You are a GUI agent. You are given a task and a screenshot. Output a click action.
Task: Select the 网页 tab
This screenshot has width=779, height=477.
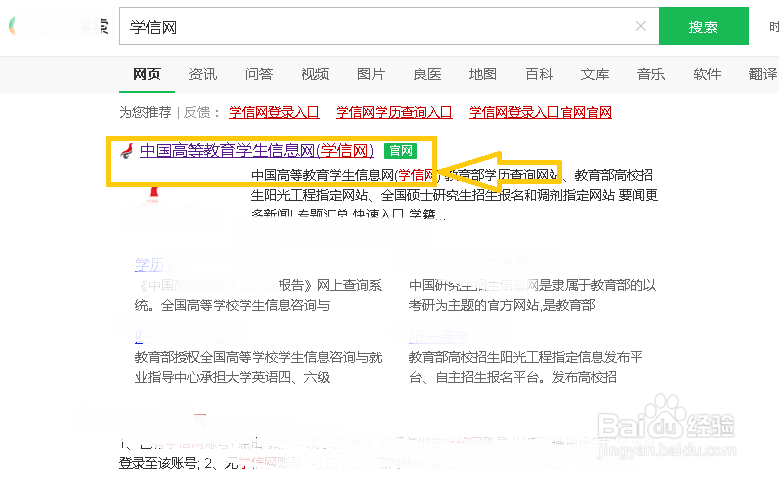pos(147,74)
